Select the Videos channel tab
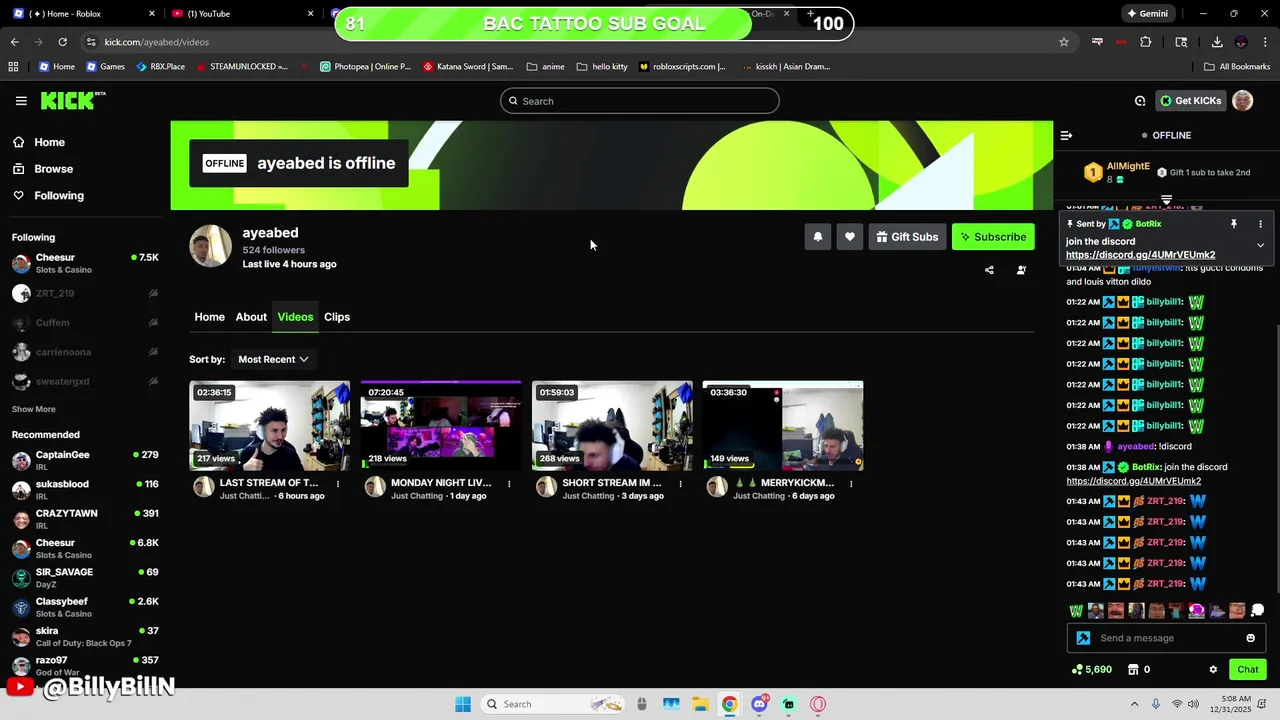1280x720 pixels. click(x=295, y=317)
